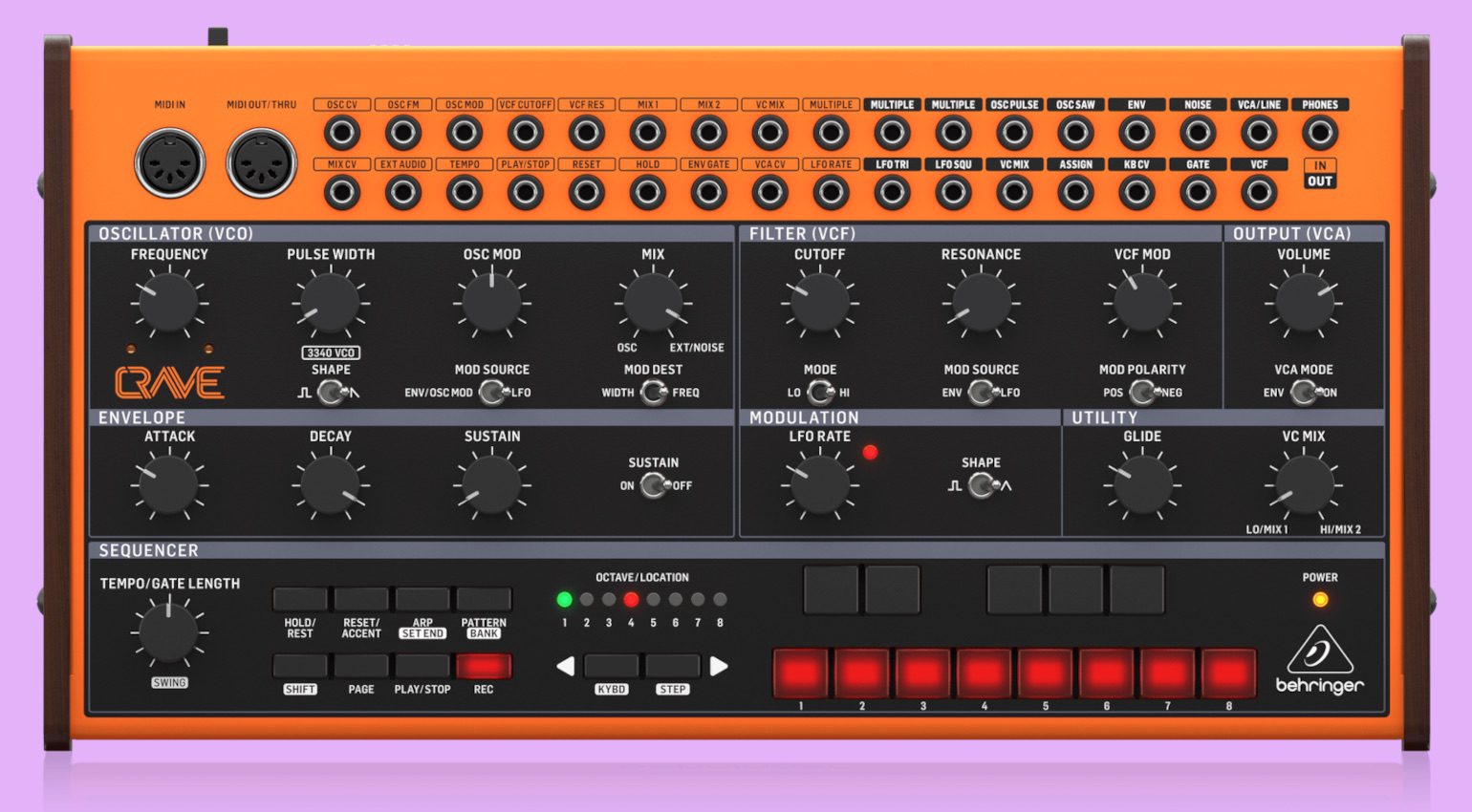Set the filter MODE switch to HI
Viewport: 1472px width, 812px height.
point(828,391)
